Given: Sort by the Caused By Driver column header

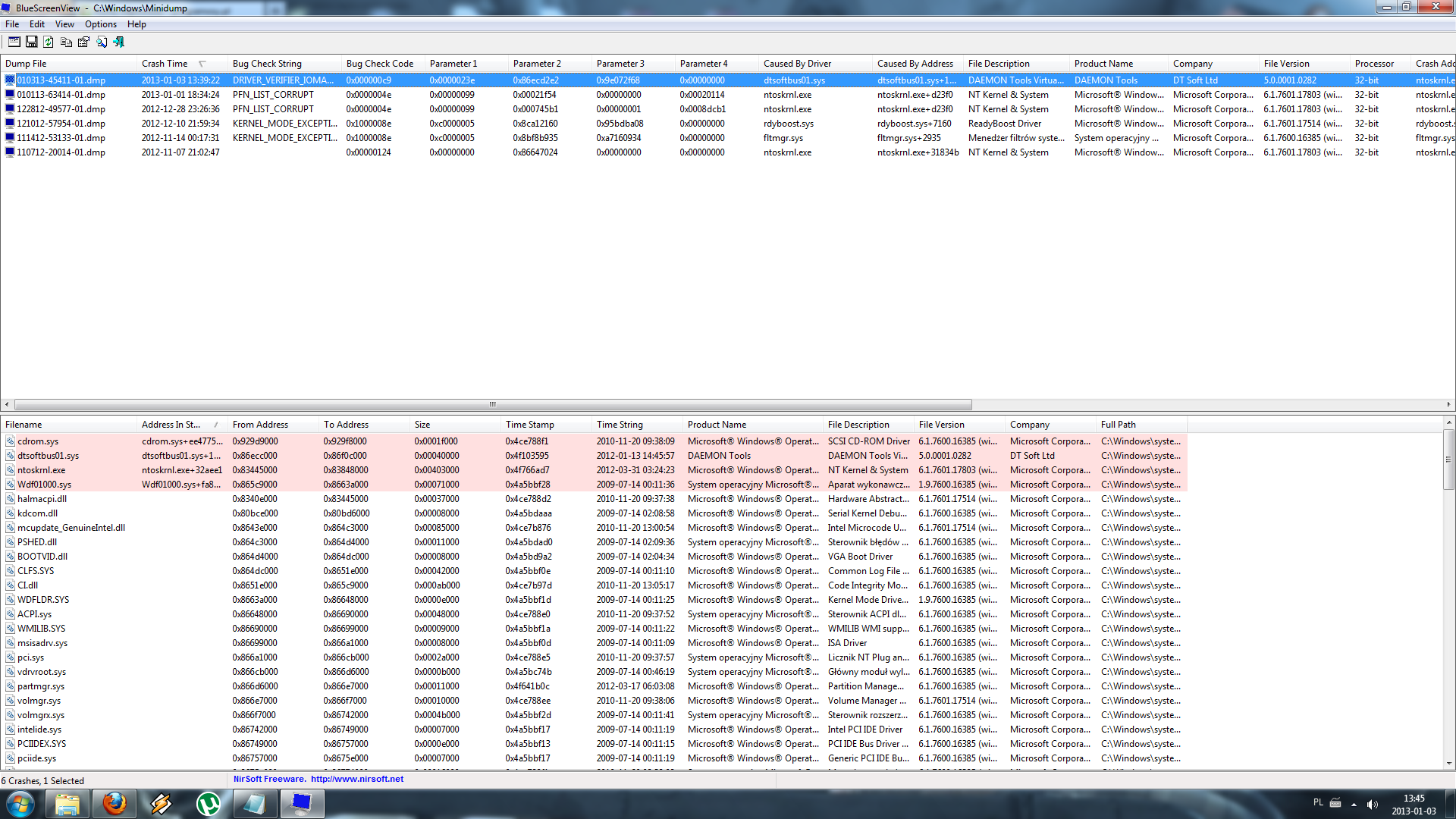Looking at the screenshot, I should coord(815,64).
